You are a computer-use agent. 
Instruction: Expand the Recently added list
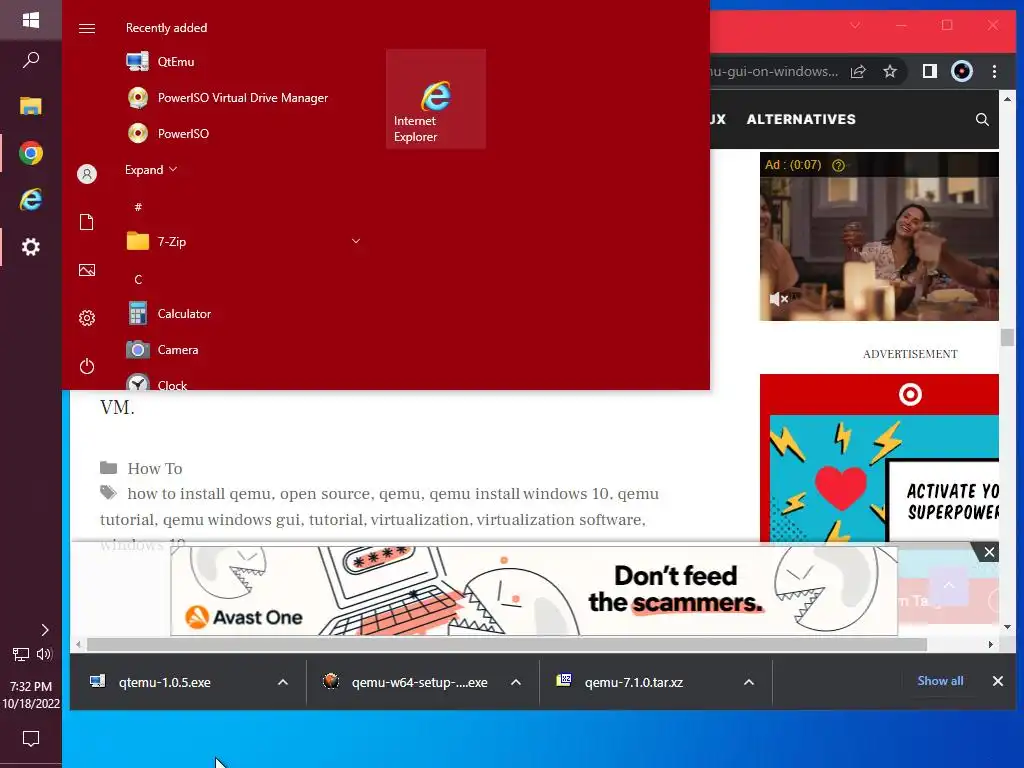[x=151, y=170]
